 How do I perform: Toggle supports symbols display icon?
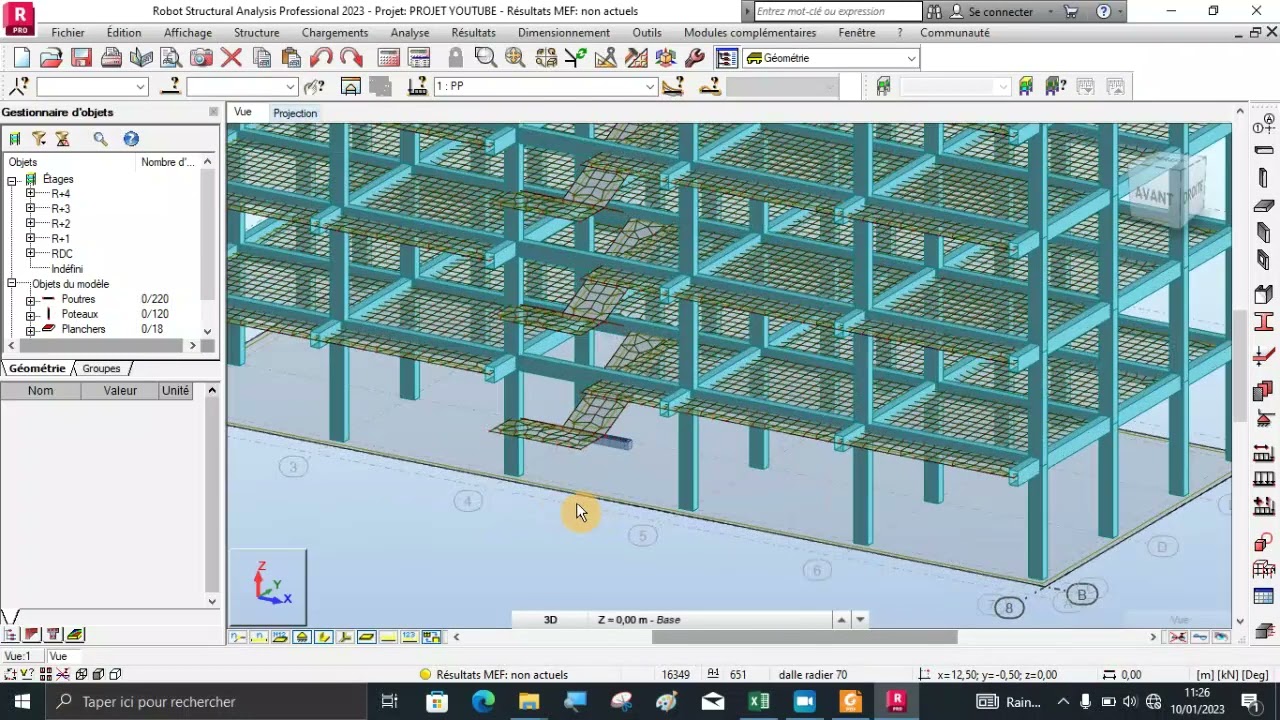(x=302, y=637)
